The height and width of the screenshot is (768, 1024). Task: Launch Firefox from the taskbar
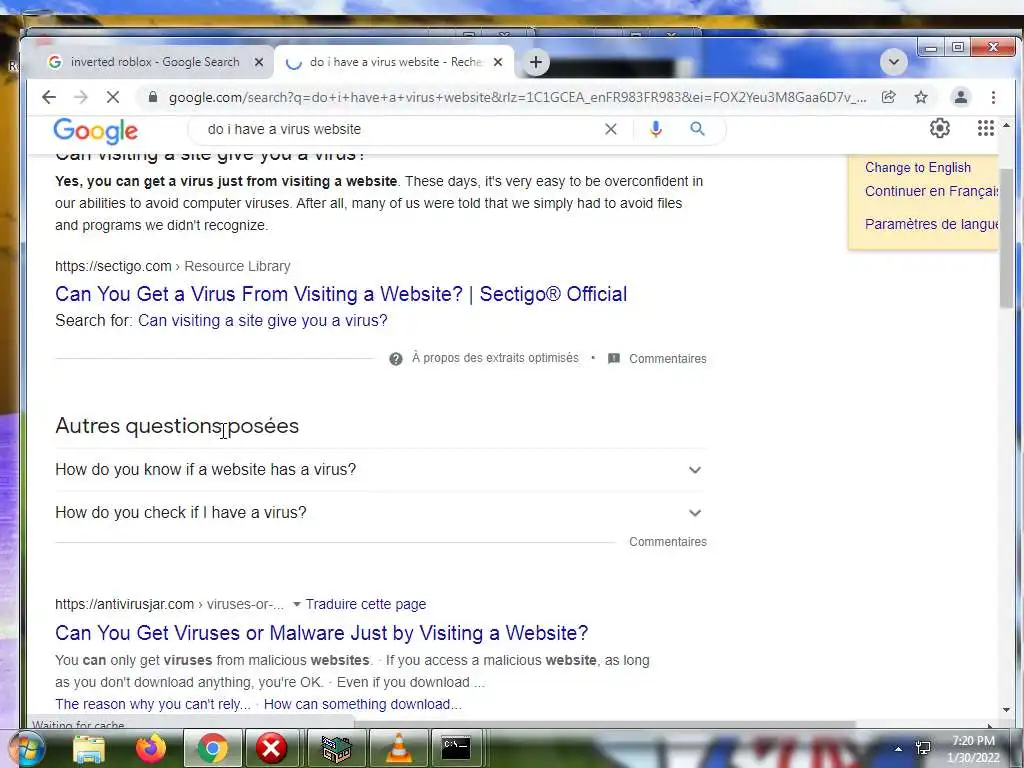(x=151, y=748)
